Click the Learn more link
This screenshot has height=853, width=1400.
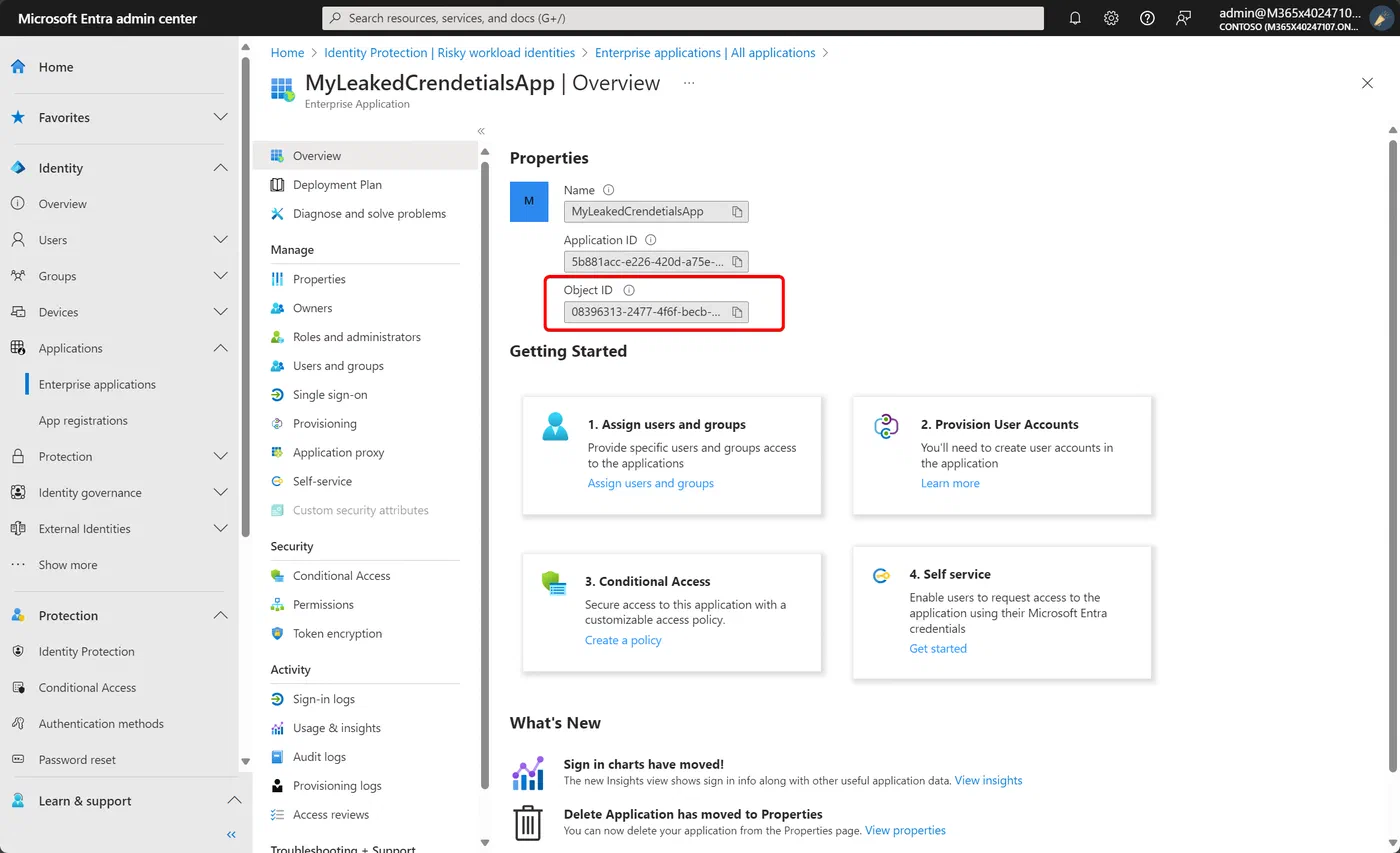(x=950, y=483)
